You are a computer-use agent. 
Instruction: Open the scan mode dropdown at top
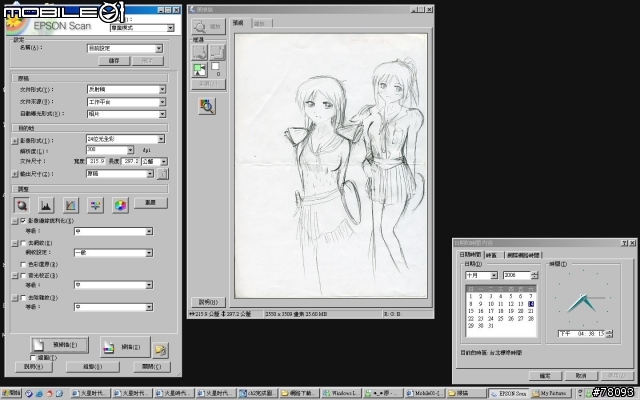coord(142,28)
